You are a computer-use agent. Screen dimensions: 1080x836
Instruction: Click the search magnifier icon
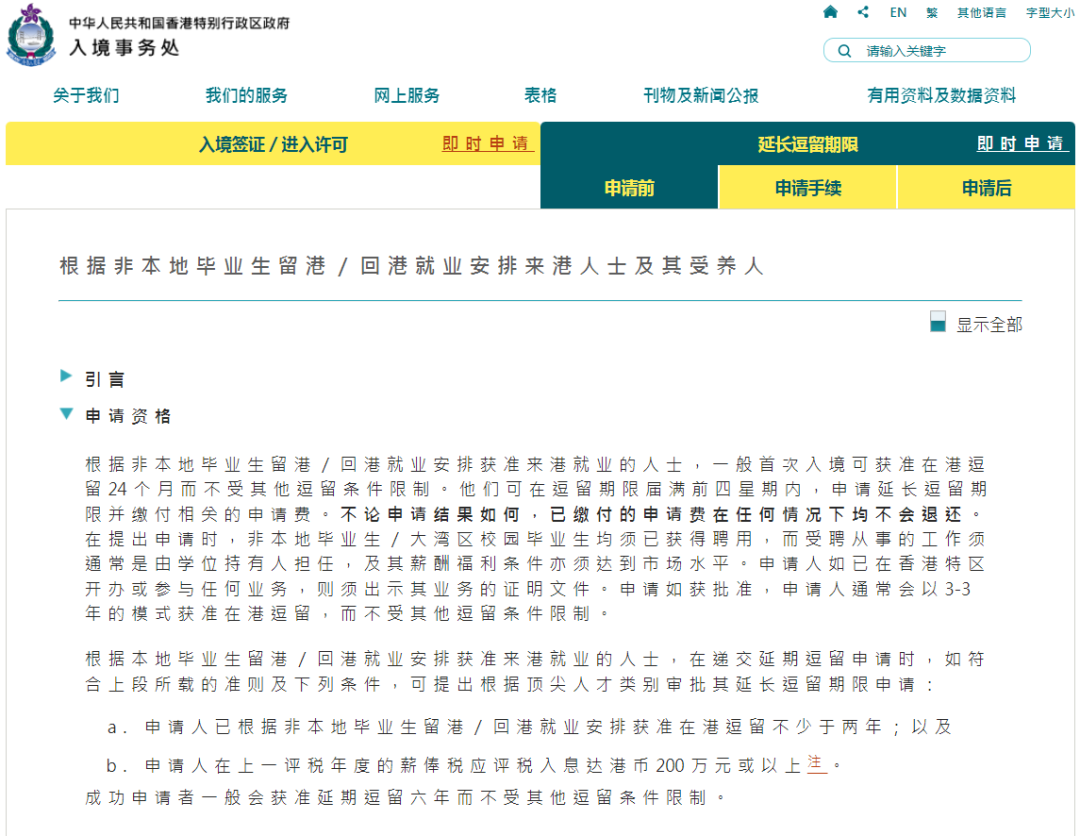coord(845,51)
